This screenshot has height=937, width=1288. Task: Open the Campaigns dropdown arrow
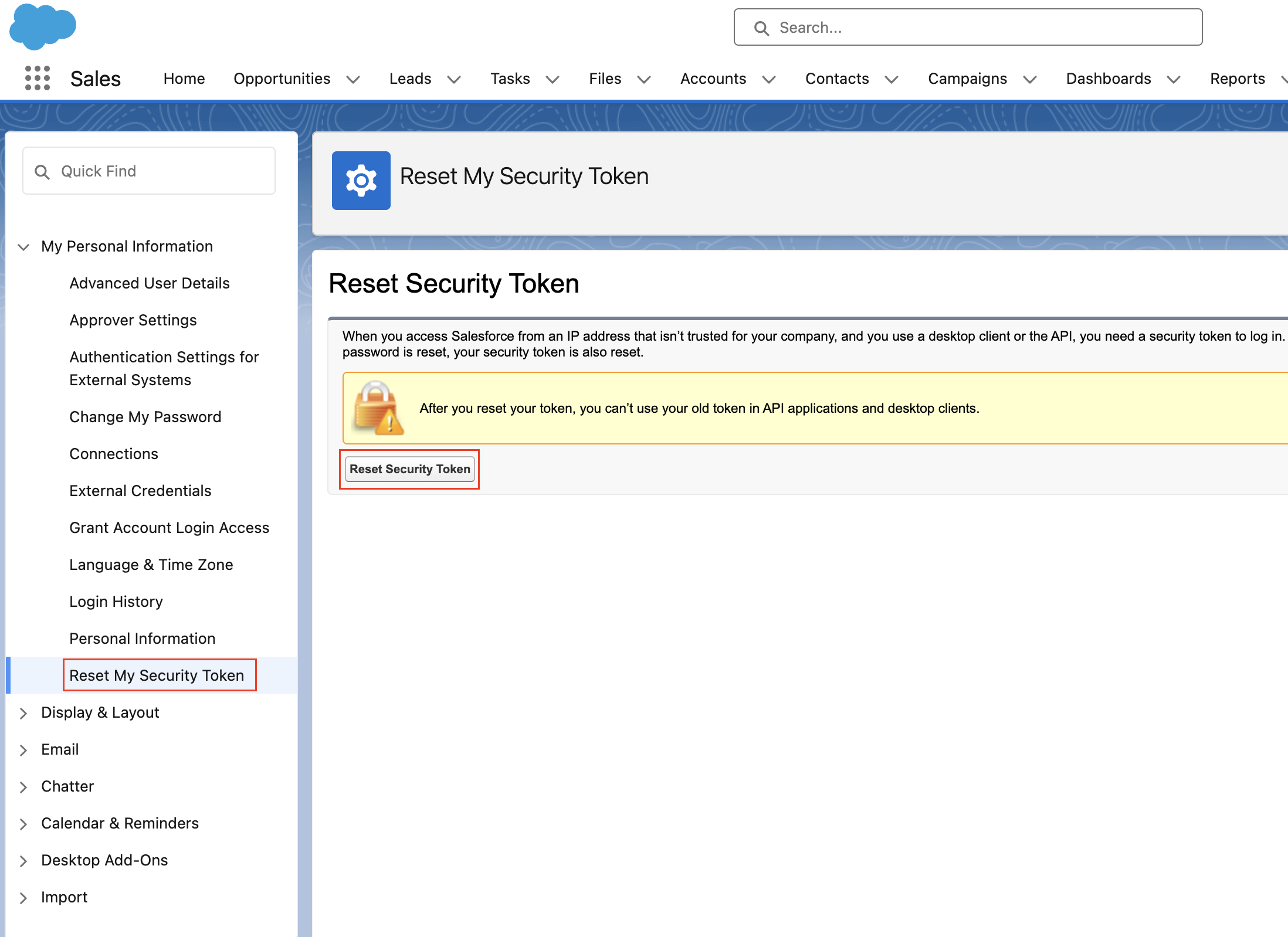point(1030,80)
